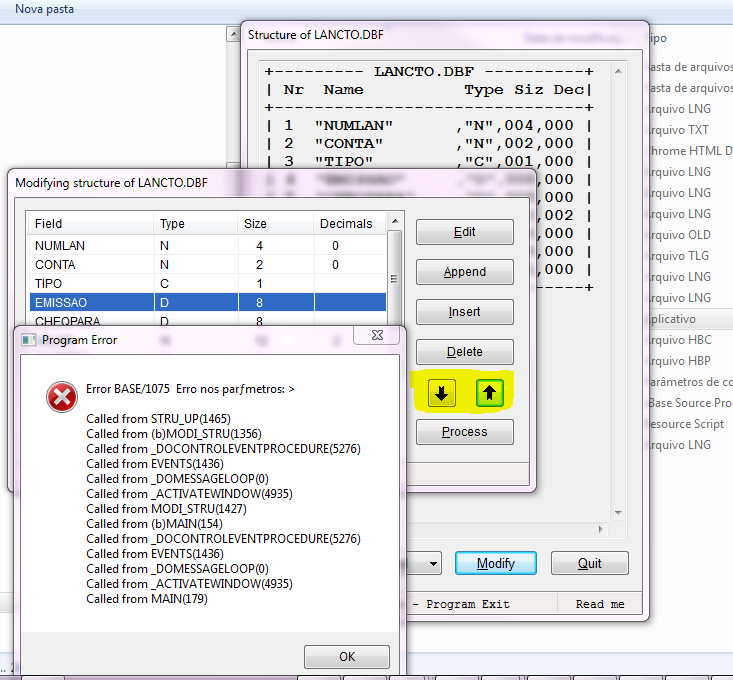Click the red error icon
The width and height of the screenshot is (733, 680).
click(x=62, y=397)
